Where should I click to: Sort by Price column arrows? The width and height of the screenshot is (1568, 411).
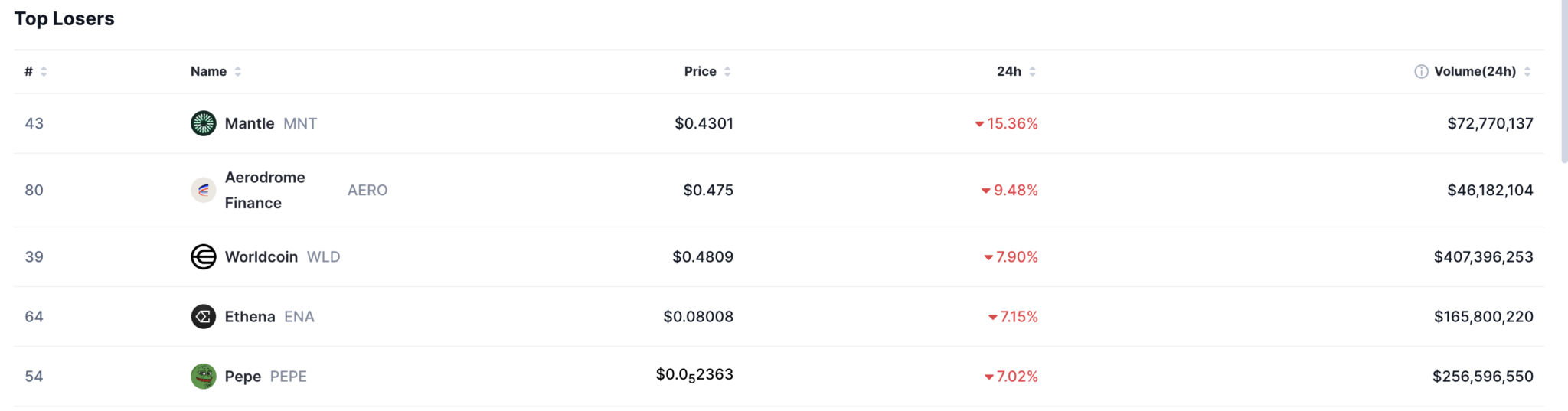pos(727,71)
